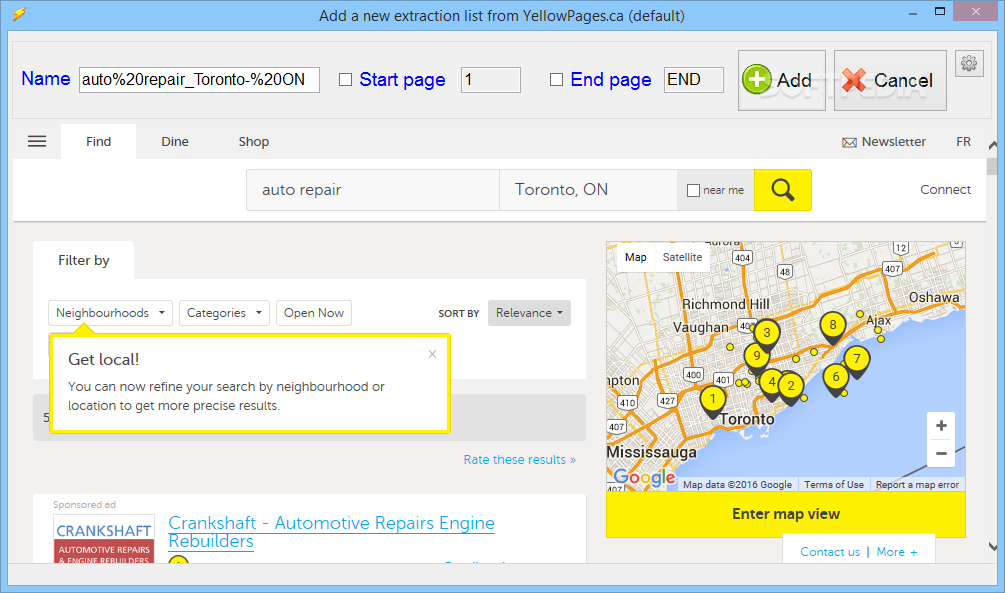Open the Categories dropdown
Screen dimensions: 1005x593
[224, 313]
